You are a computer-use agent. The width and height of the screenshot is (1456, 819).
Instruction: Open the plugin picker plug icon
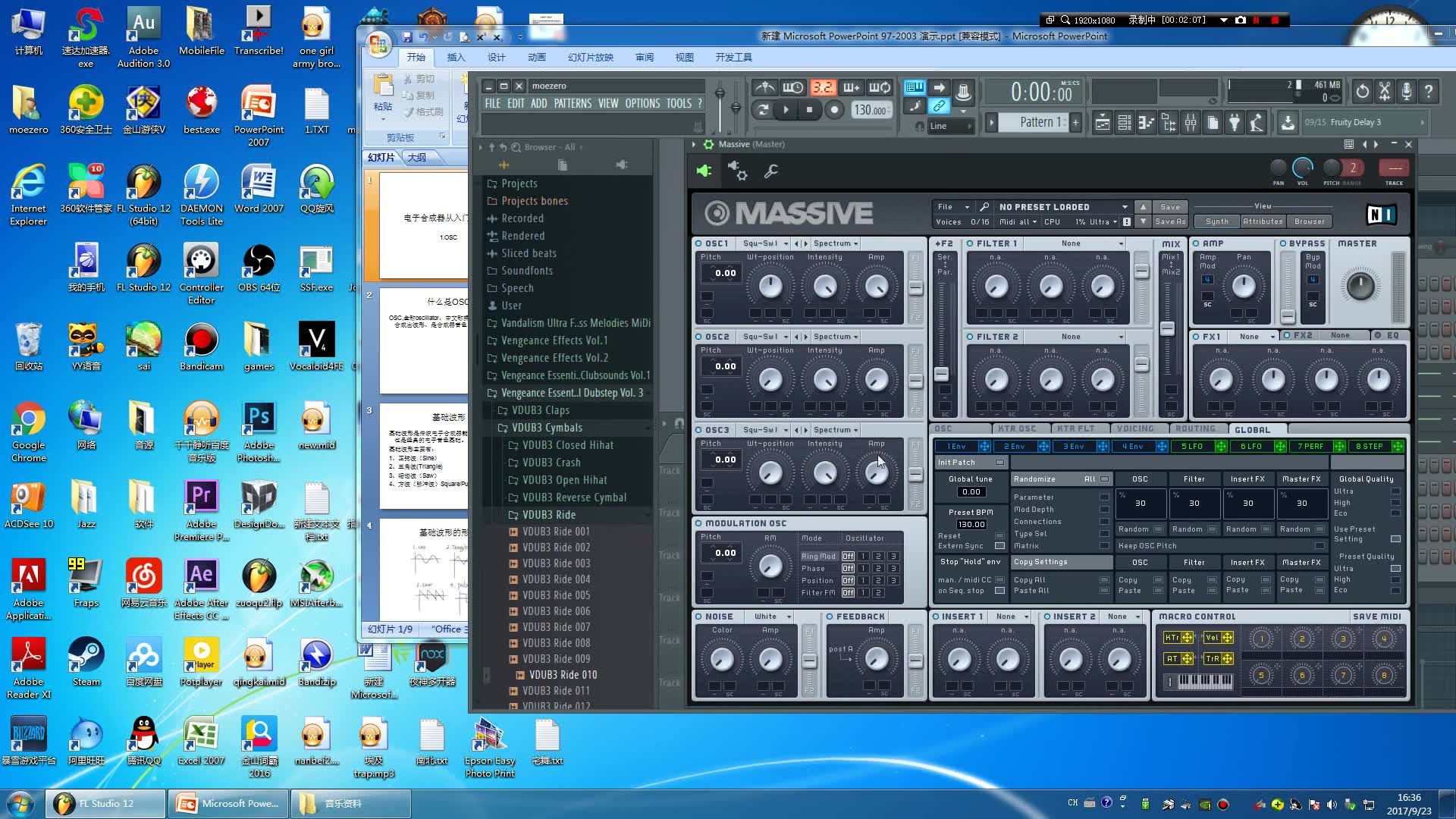[1235, 122]
